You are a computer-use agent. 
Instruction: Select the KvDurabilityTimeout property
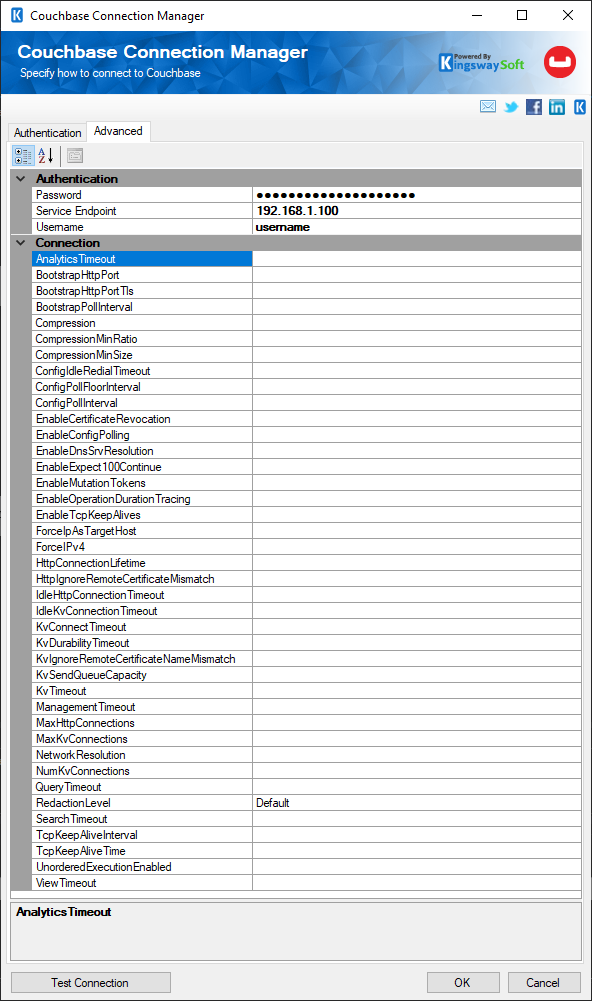(x=142, y=643)
